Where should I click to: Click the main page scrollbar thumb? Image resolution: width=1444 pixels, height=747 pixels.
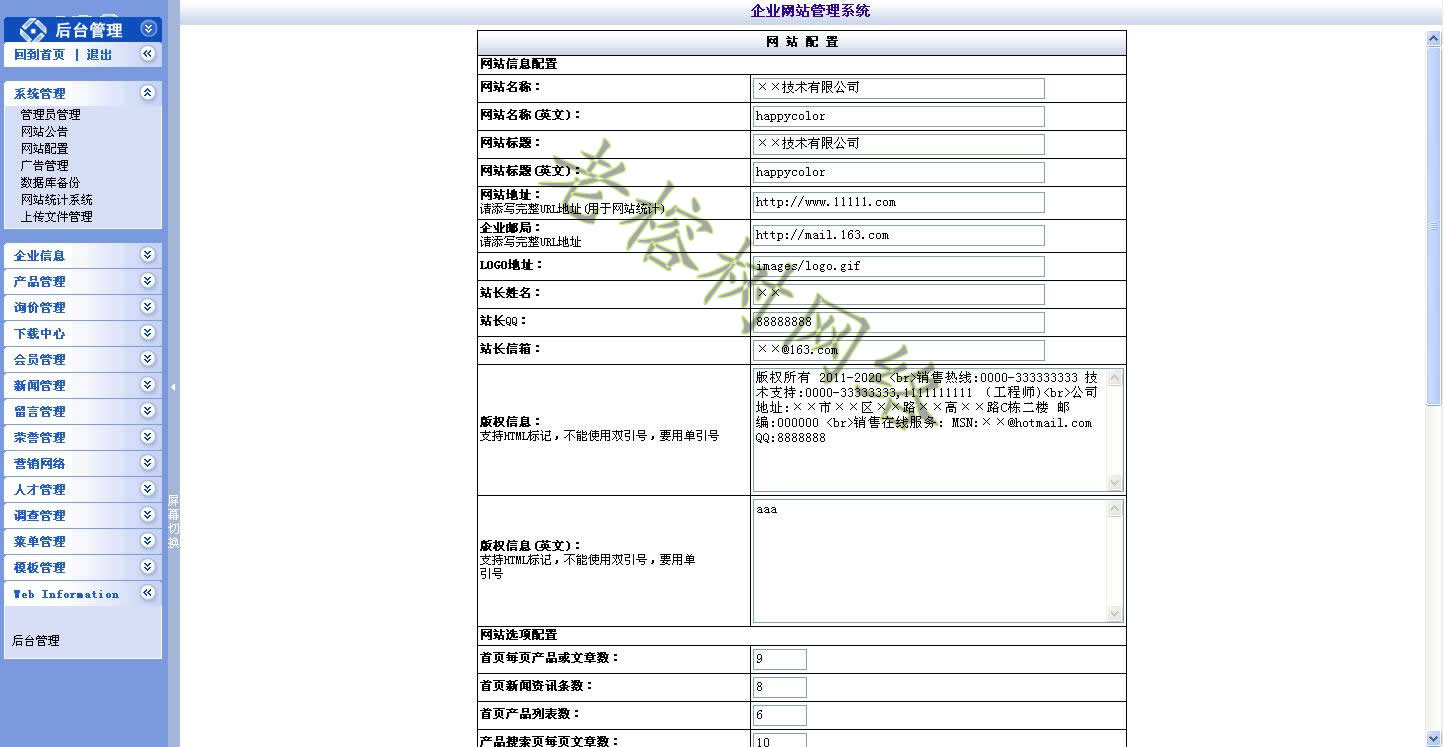coord(1434,226)
